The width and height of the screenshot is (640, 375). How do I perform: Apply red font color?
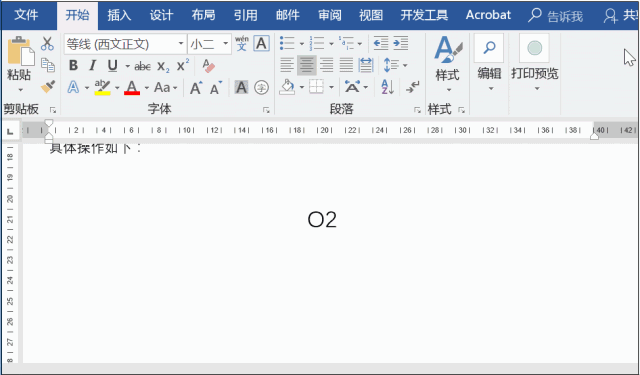coord(131,87)
